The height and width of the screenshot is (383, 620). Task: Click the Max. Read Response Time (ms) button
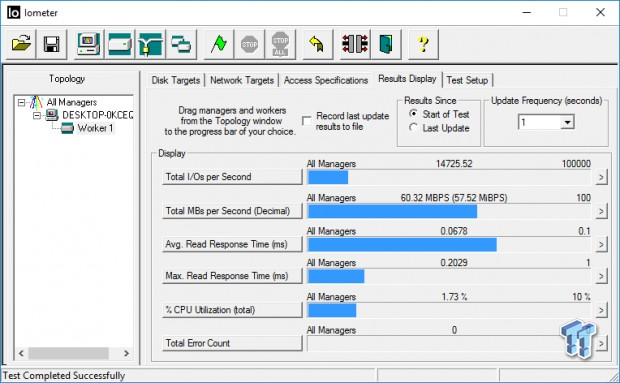coord(232,276)
